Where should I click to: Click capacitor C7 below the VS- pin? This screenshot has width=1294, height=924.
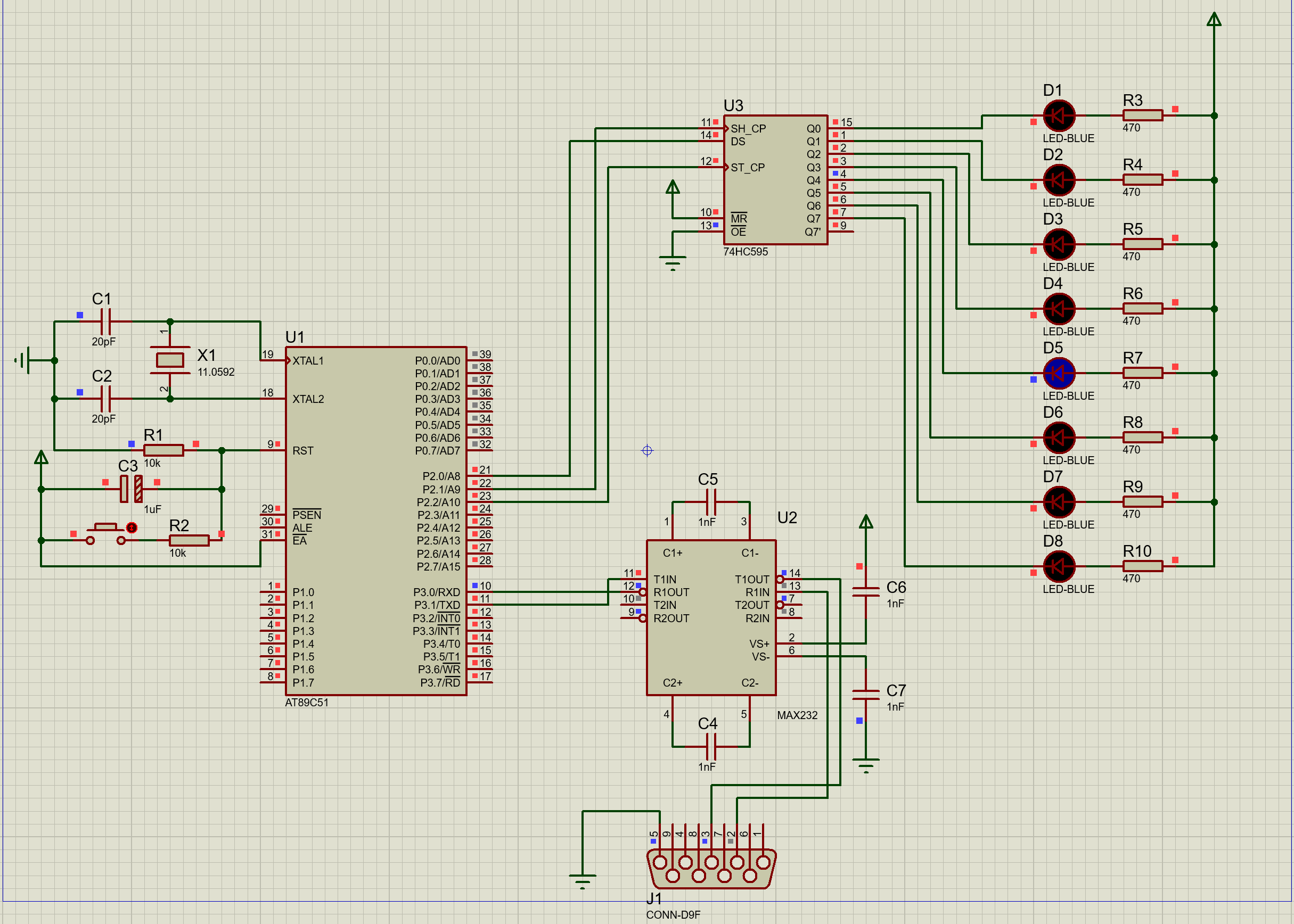pyautogui.click(x=865, y=695)
